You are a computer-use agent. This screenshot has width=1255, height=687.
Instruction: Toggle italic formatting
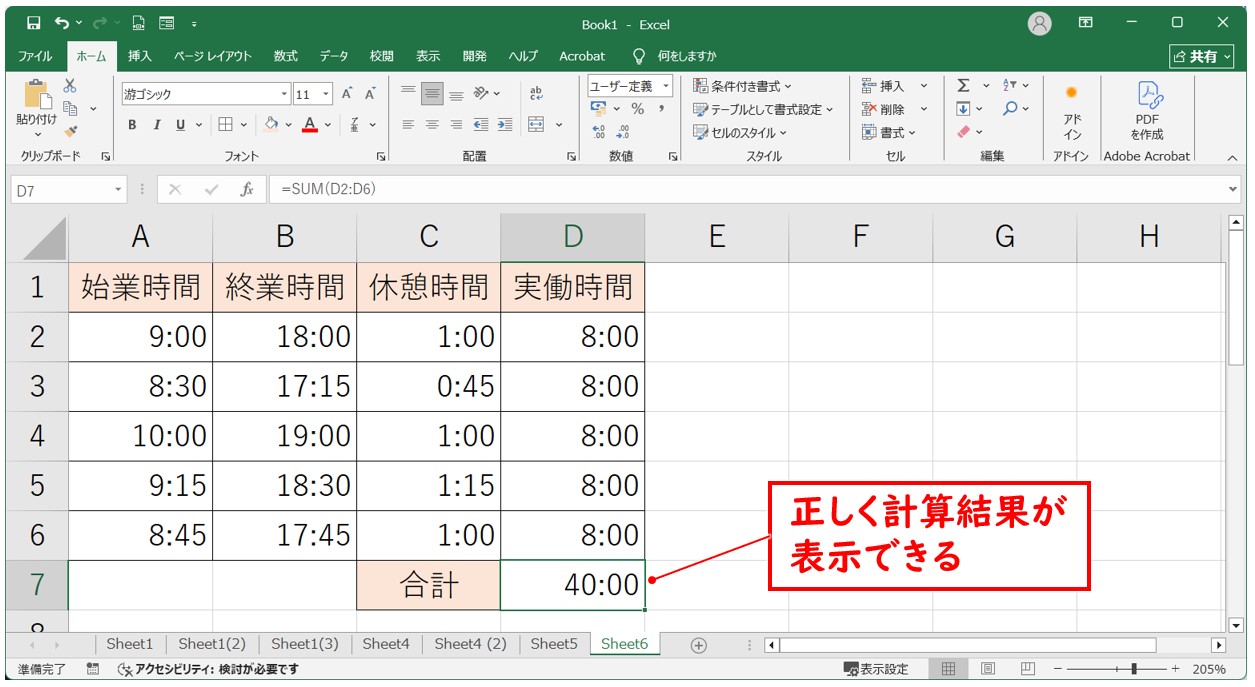[x=156, y=125]
